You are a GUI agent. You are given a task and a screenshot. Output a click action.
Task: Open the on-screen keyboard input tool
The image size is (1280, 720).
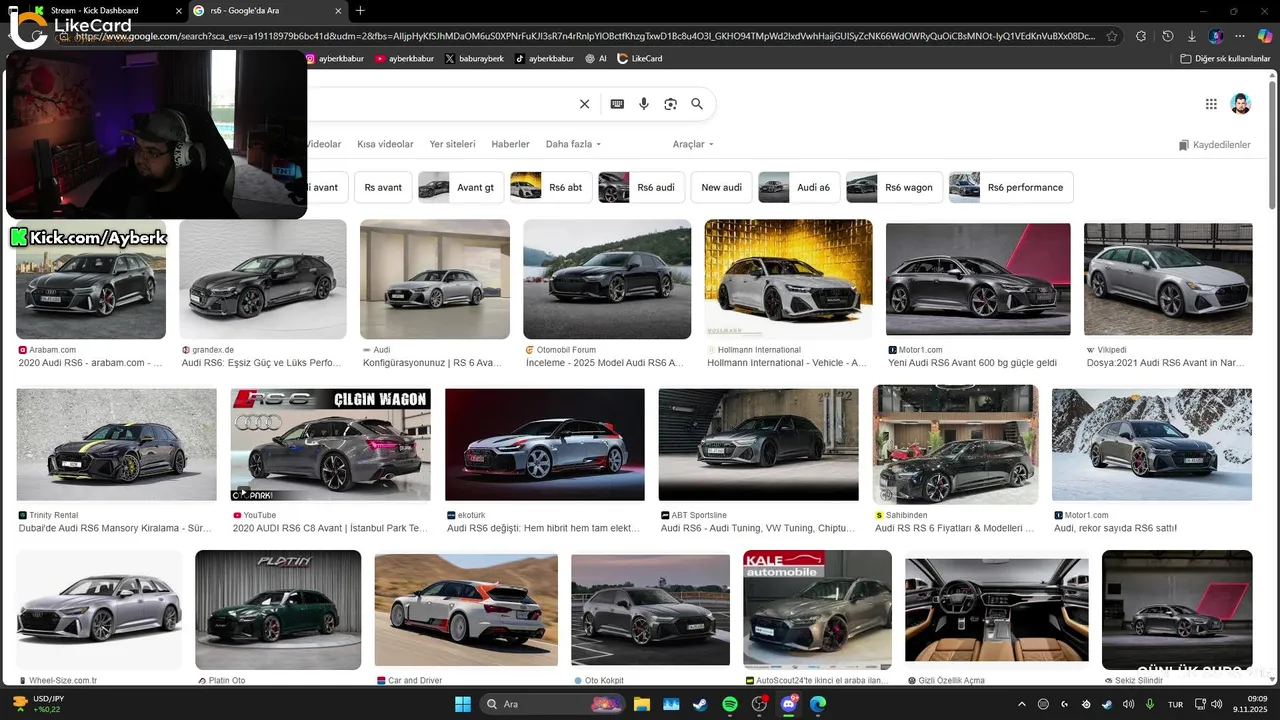click(617, 104)
